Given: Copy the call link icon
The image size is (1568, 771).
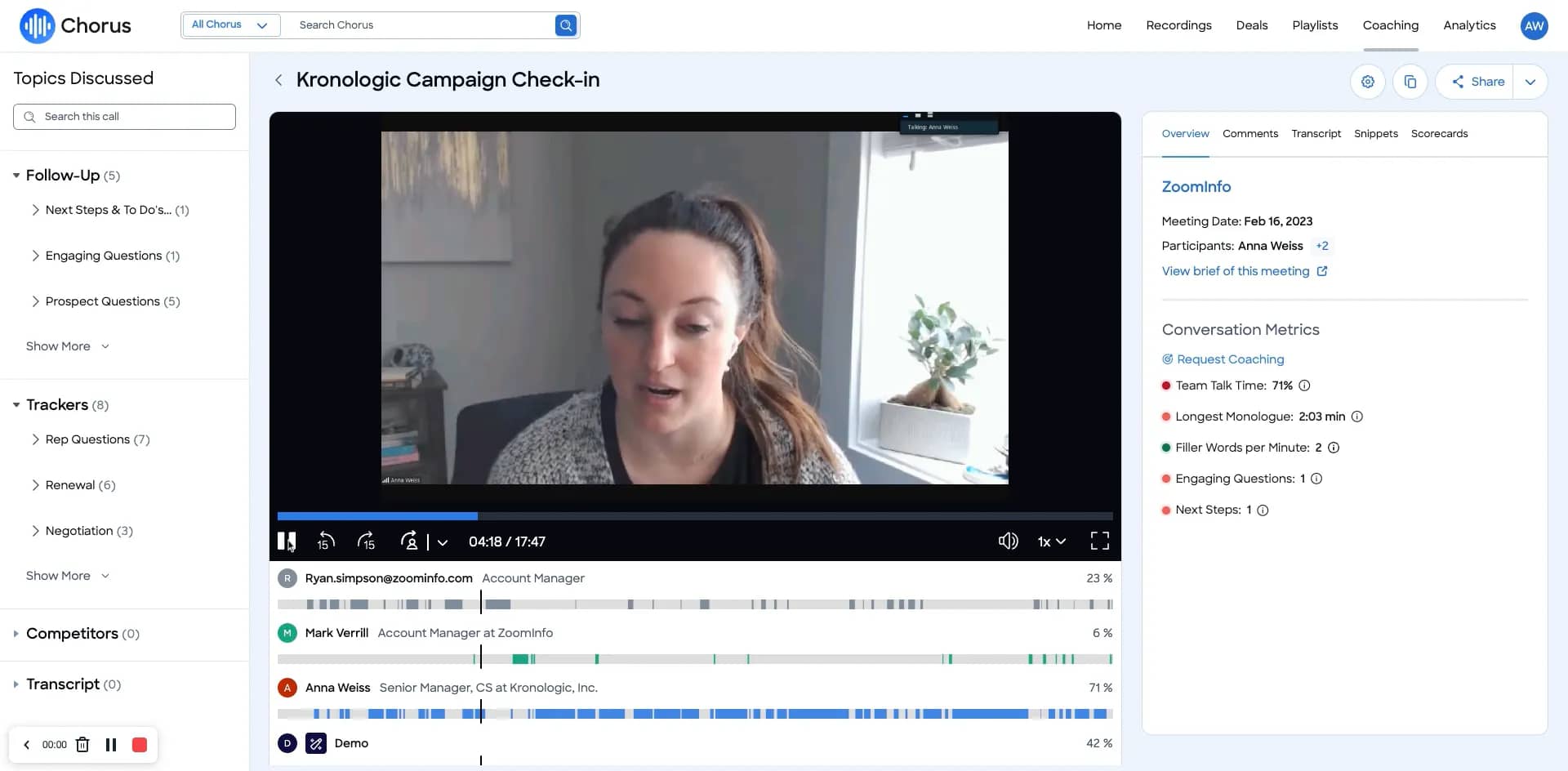Looking at the screenshot, I should pyautogui.click(x=1410, y=82).
